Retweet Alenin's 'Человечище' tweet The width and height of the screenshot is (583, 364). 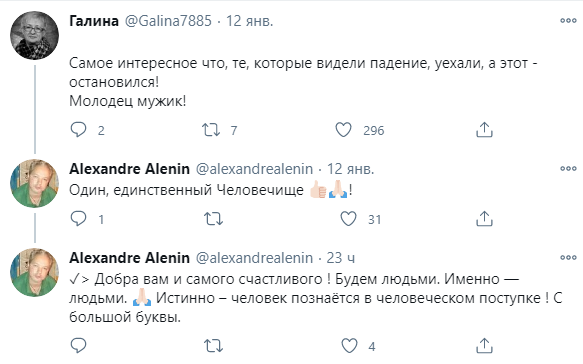point(213,219)
